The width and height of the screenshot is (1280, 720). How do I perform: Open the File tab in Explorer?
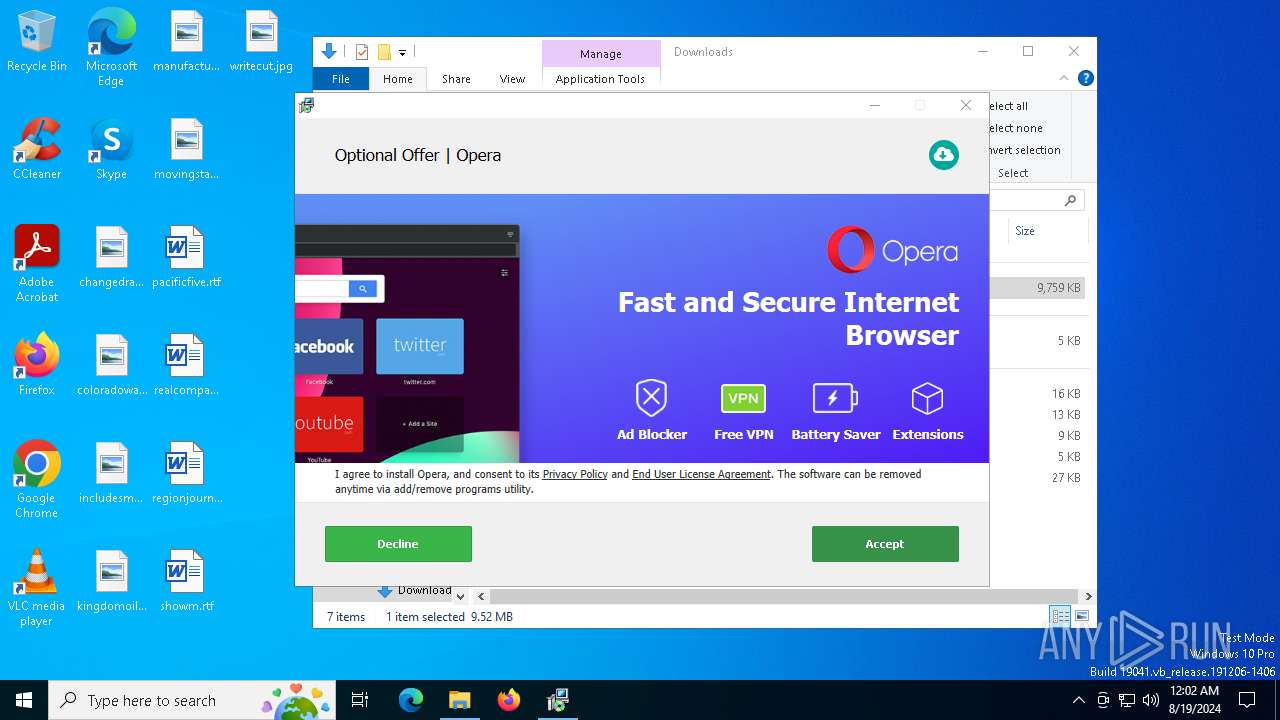pos(341,79)
